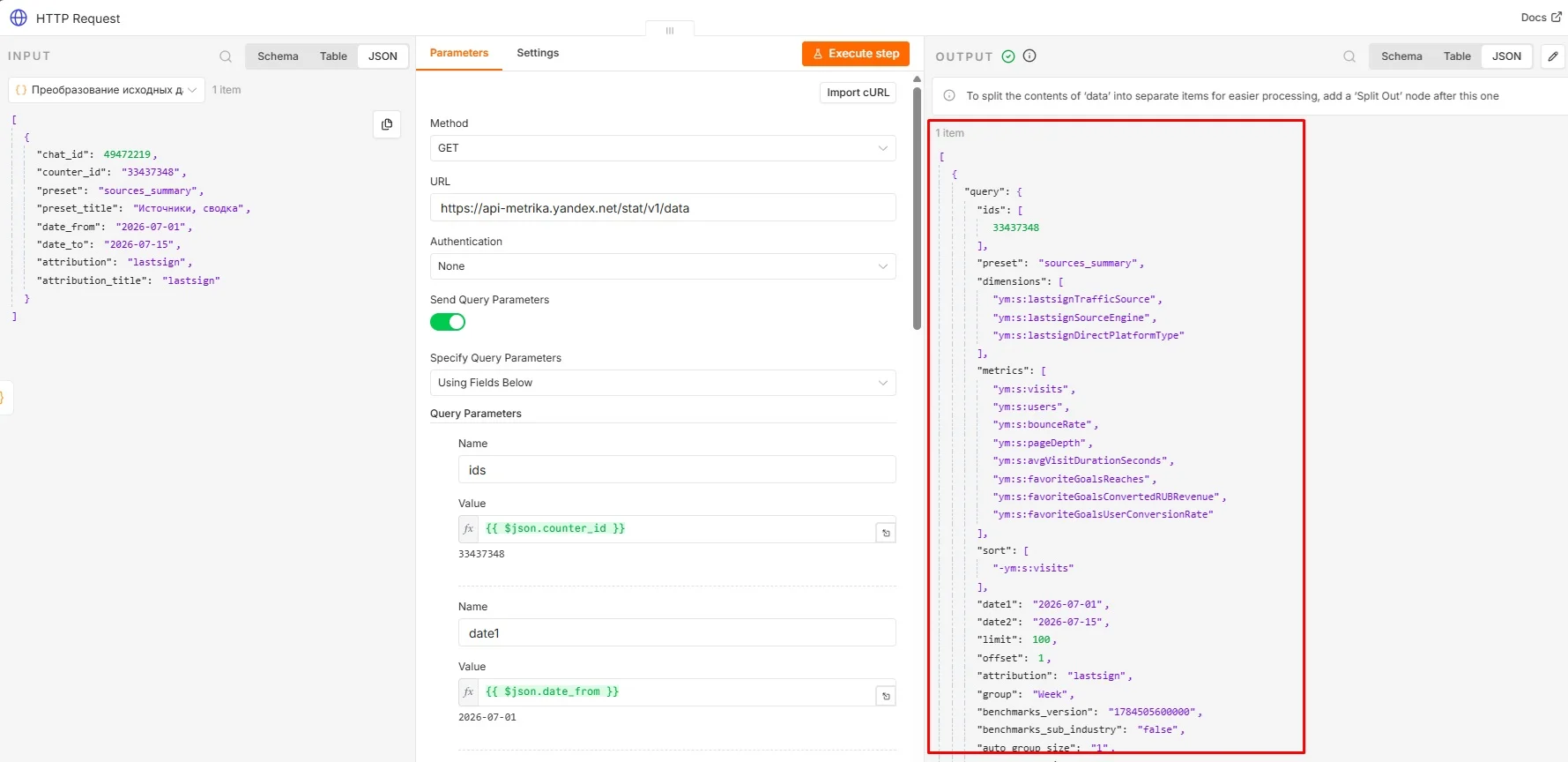Open the output info icon
Screen dimensions: 1568x762
pos(1029,56)
